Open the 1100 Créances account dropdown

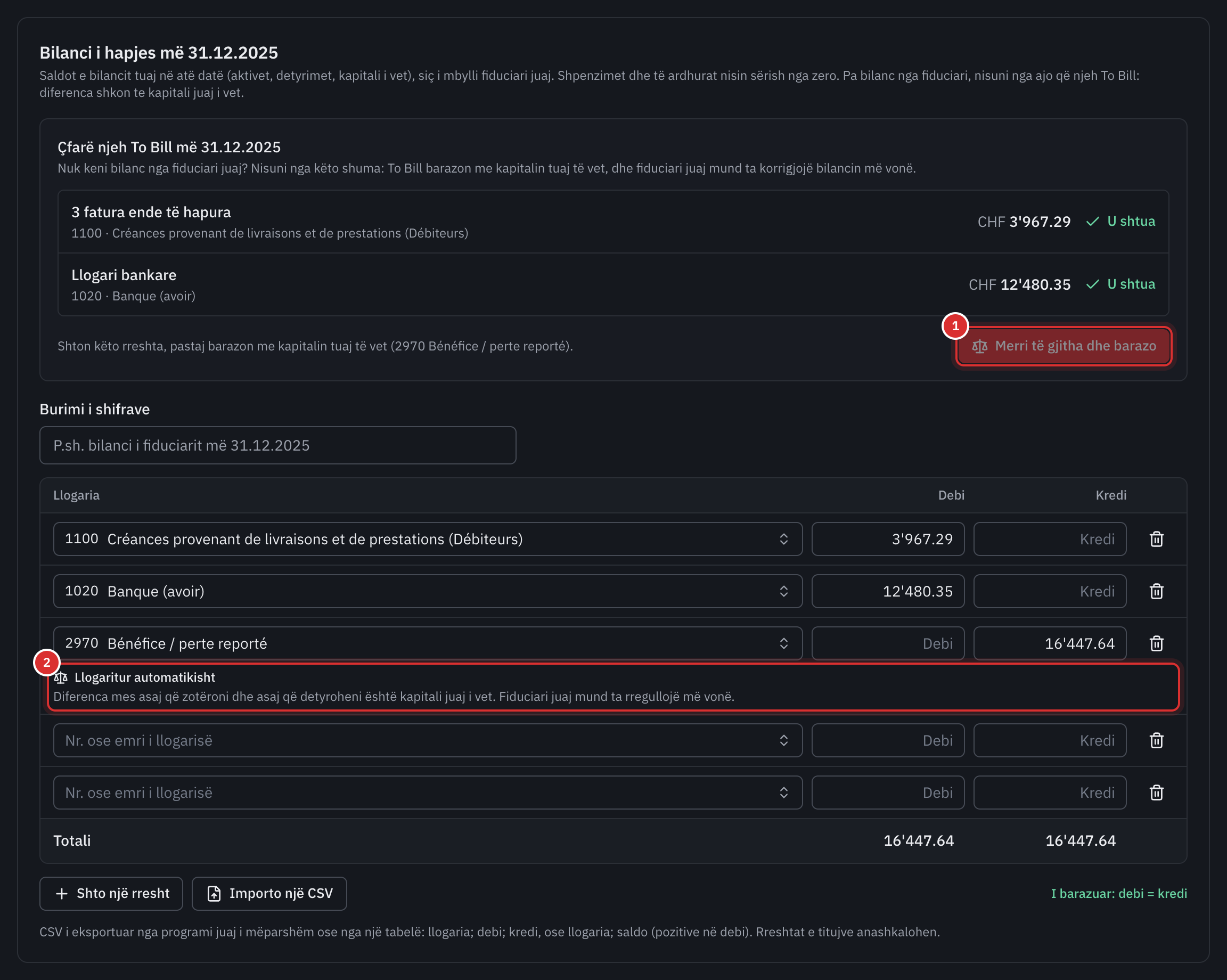pos(428,539)
